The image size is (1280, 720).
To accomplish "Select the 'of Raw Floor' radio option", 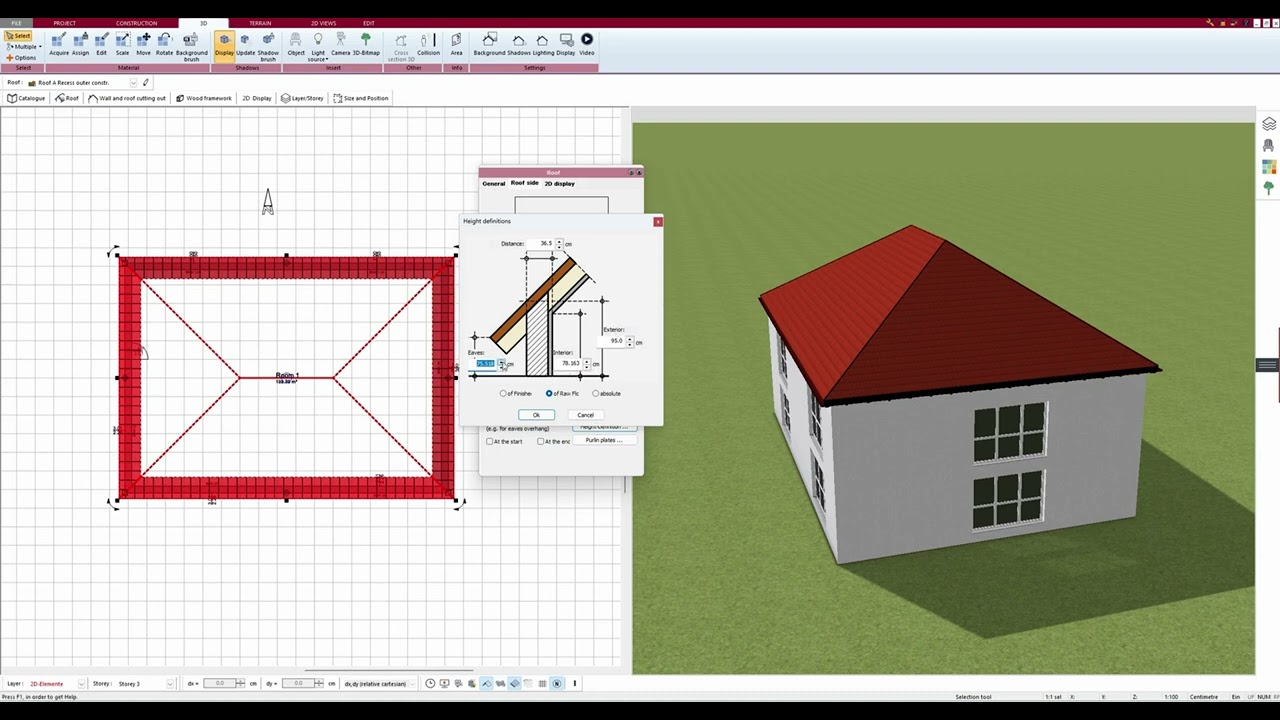I will (x=563, y=393).
